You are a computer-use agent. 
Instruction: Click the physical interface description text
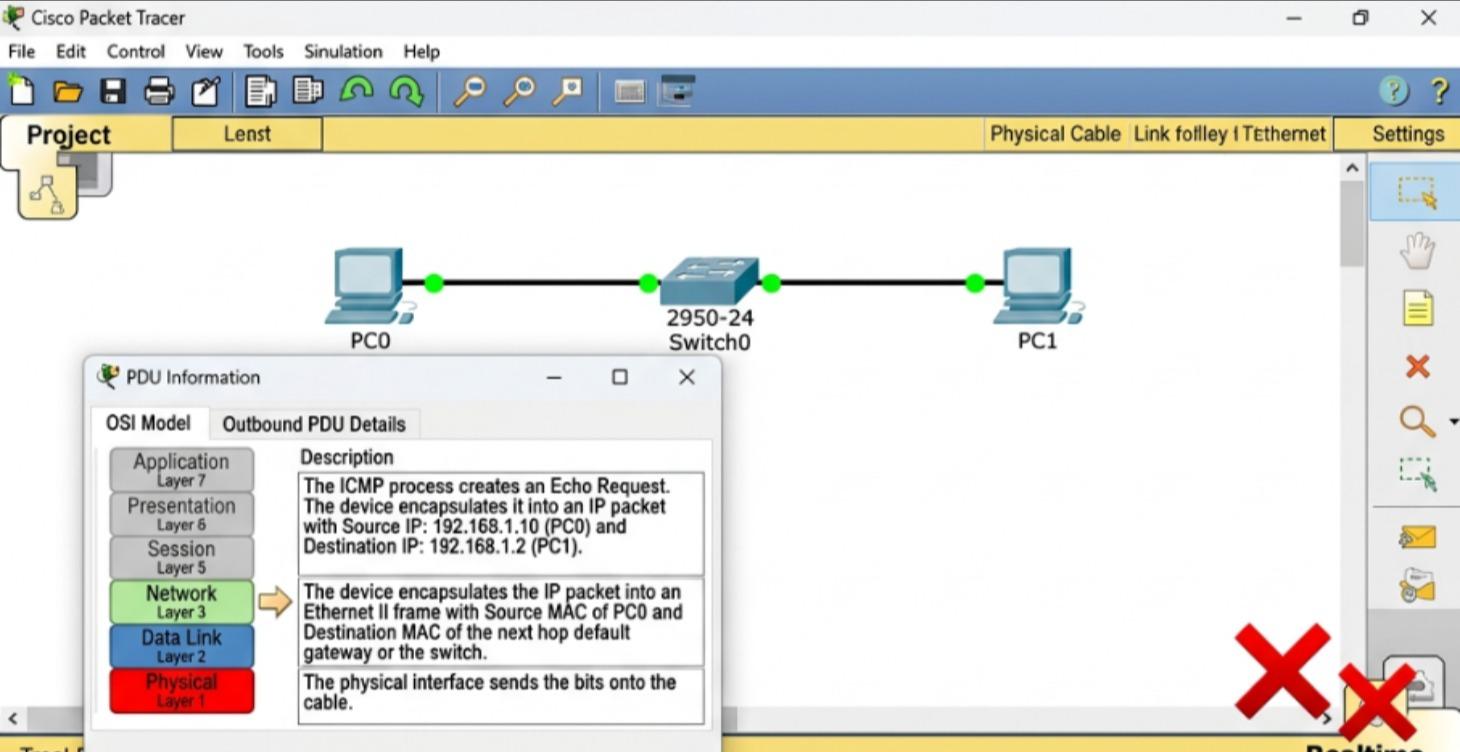click(x=500, y=696)
